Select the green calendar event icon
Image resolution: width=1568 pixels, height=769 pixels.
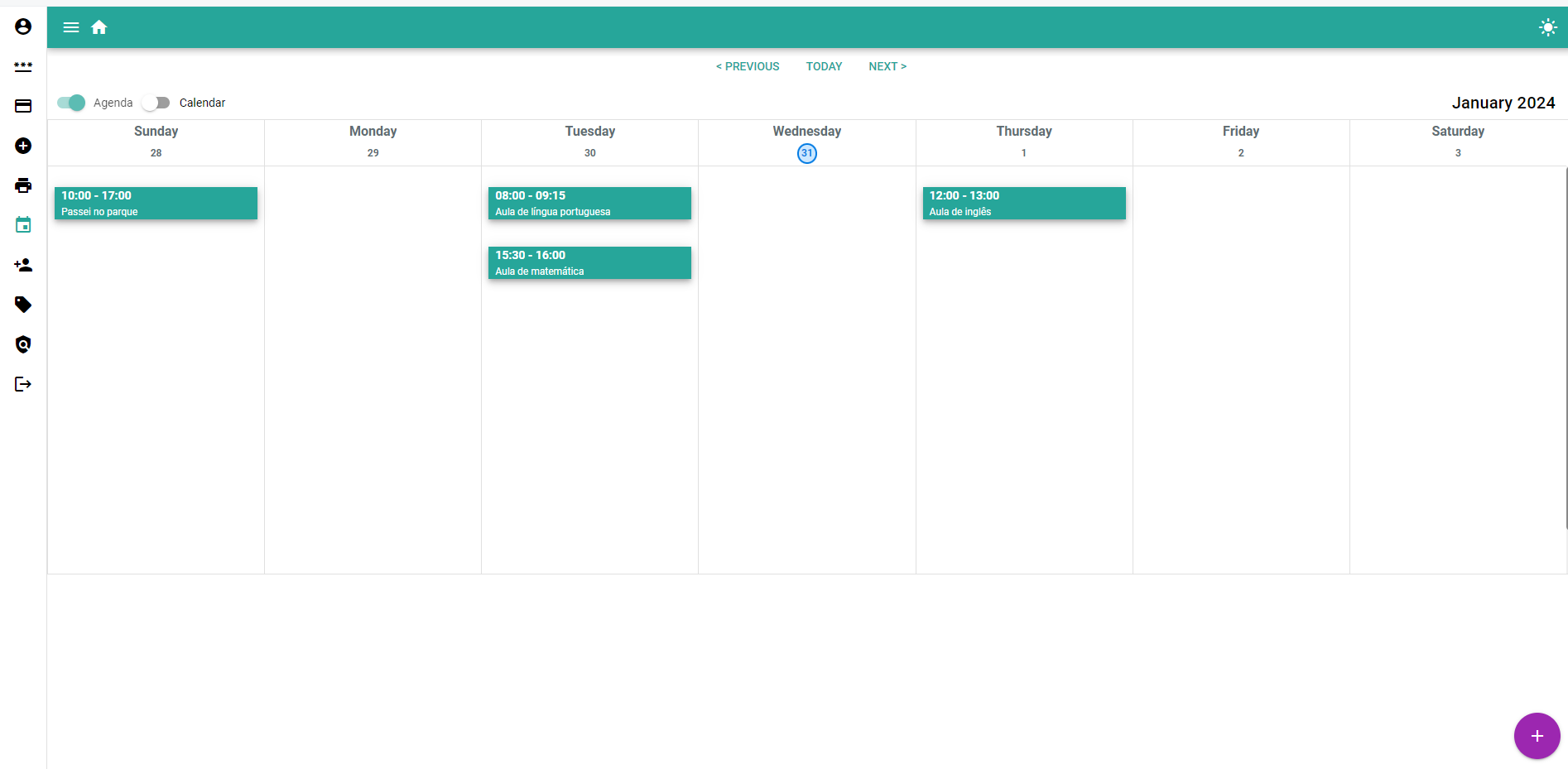click(23, 225)
